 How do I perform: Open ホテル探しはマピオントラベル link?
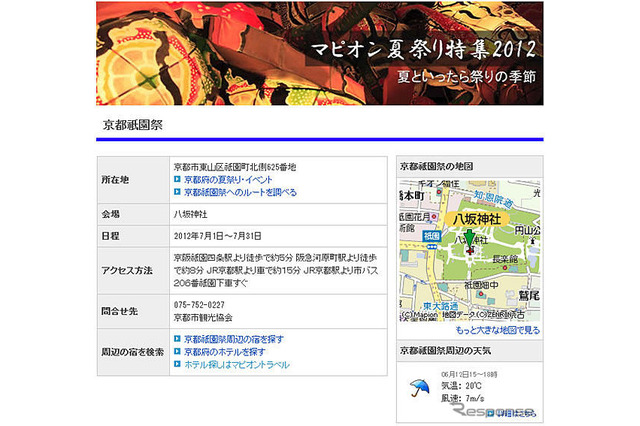point(236,366)
